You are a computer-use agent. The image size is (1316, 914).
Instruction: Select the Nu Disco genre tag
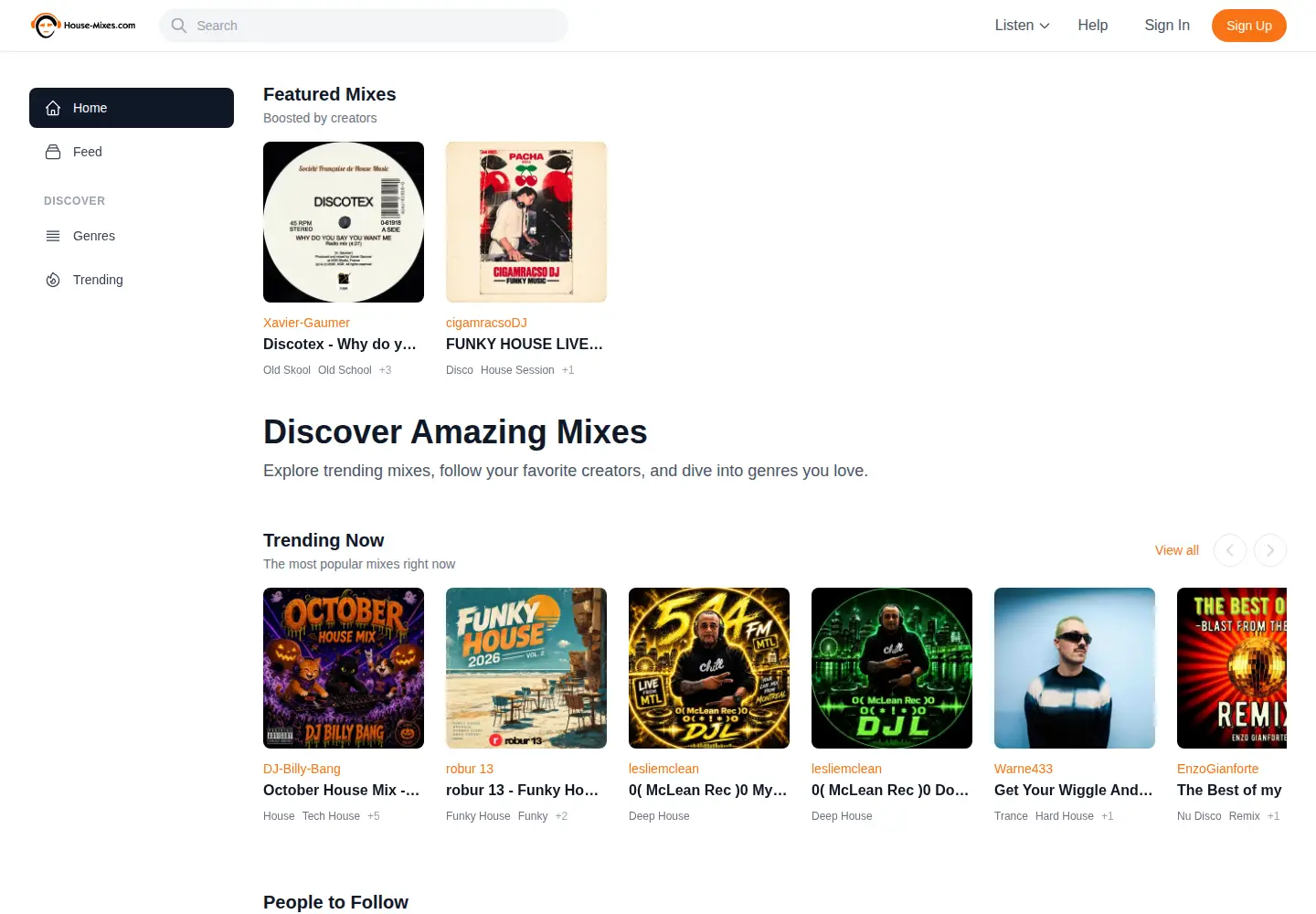tap(1199, 816)
